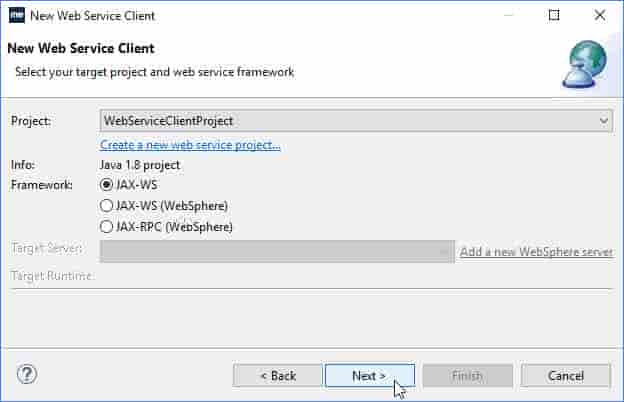Maximize the New Web Service Client dialog
Screen dimensions: 624x402
tap(554, 16)
